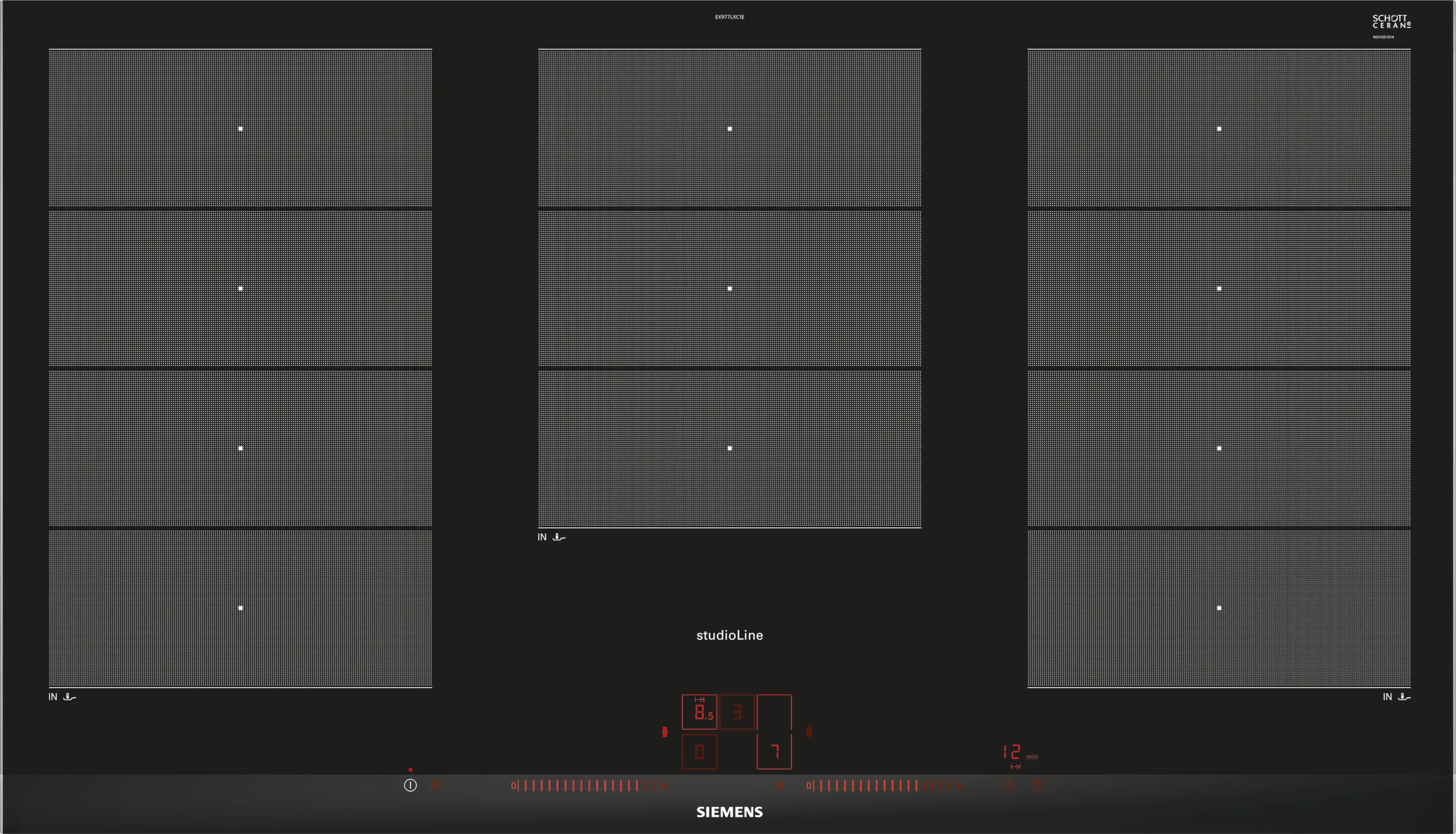Toggle the left flexZone link symbol
Viewport: 1456px width, 834px height.
click(665, 732)
